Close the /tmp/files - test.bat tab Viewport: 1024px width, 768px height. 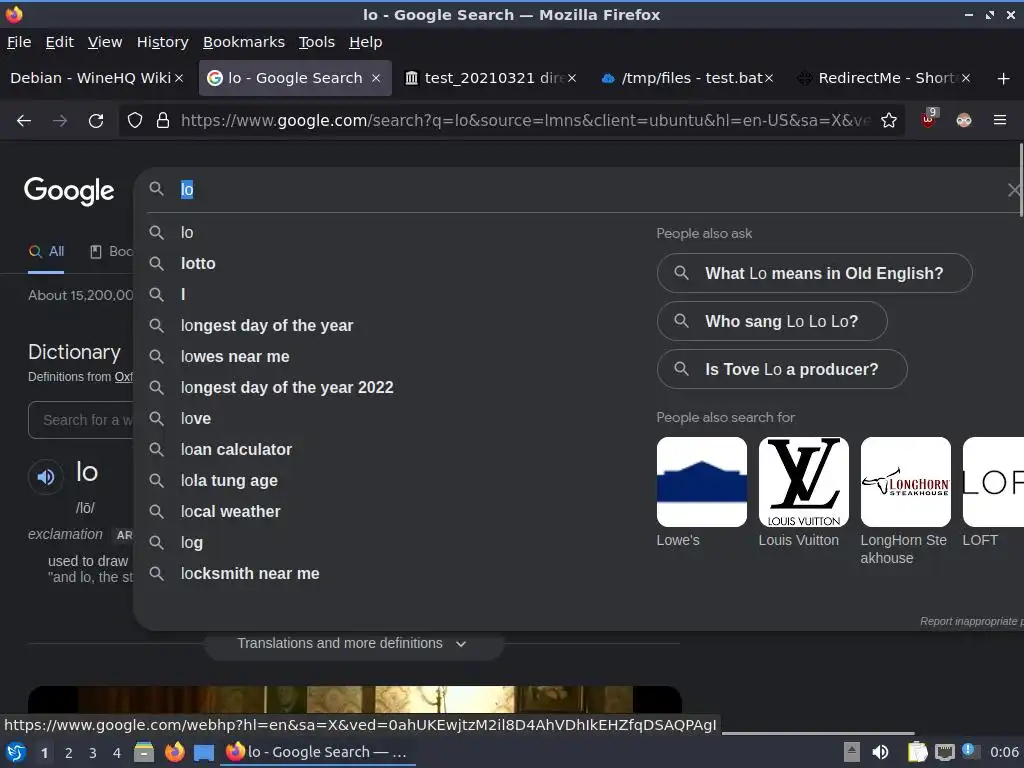click(769, 78)
